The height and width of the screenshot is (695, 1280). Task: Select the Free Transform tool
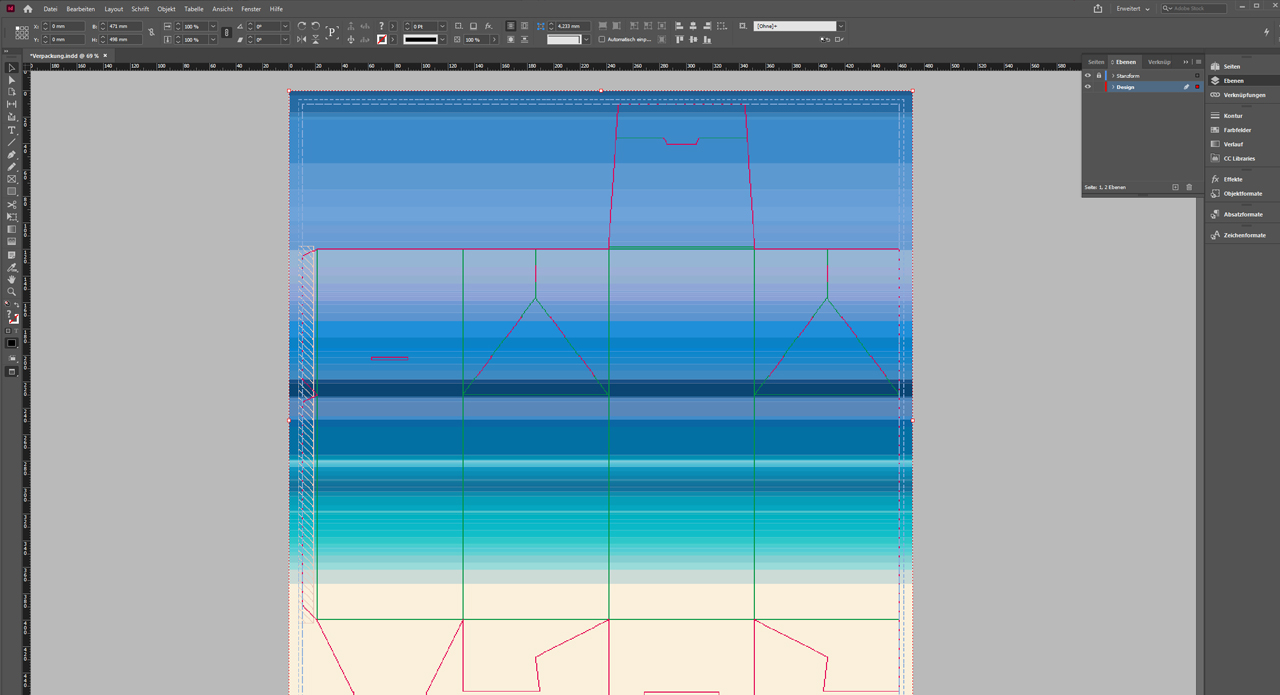12,216
